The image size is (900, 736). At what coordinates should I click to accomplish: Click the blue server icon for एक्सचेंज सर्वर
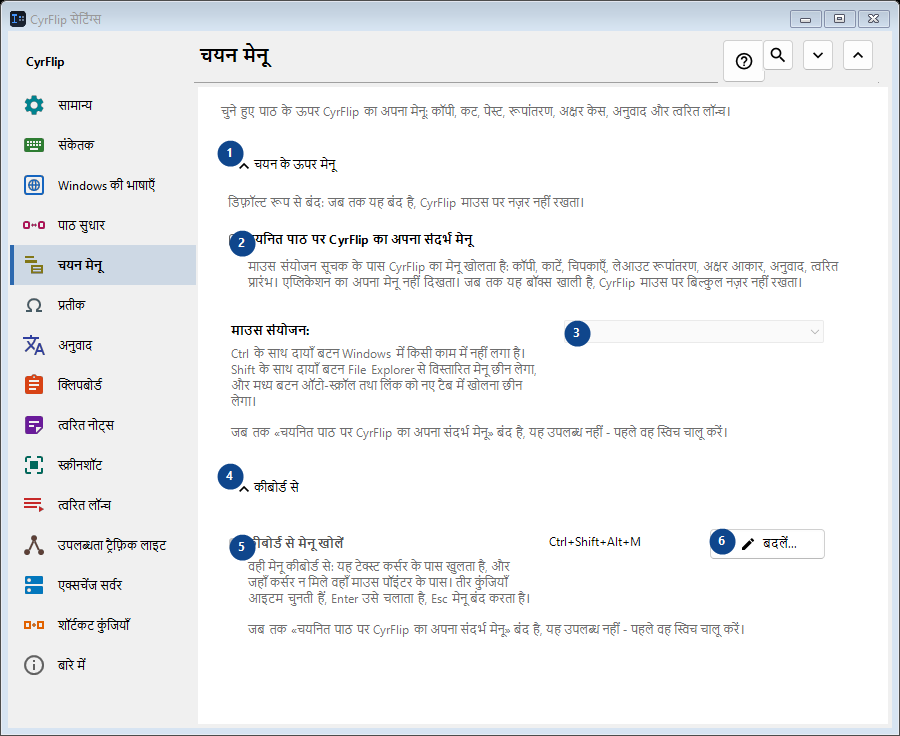click(x=34, y=585)
